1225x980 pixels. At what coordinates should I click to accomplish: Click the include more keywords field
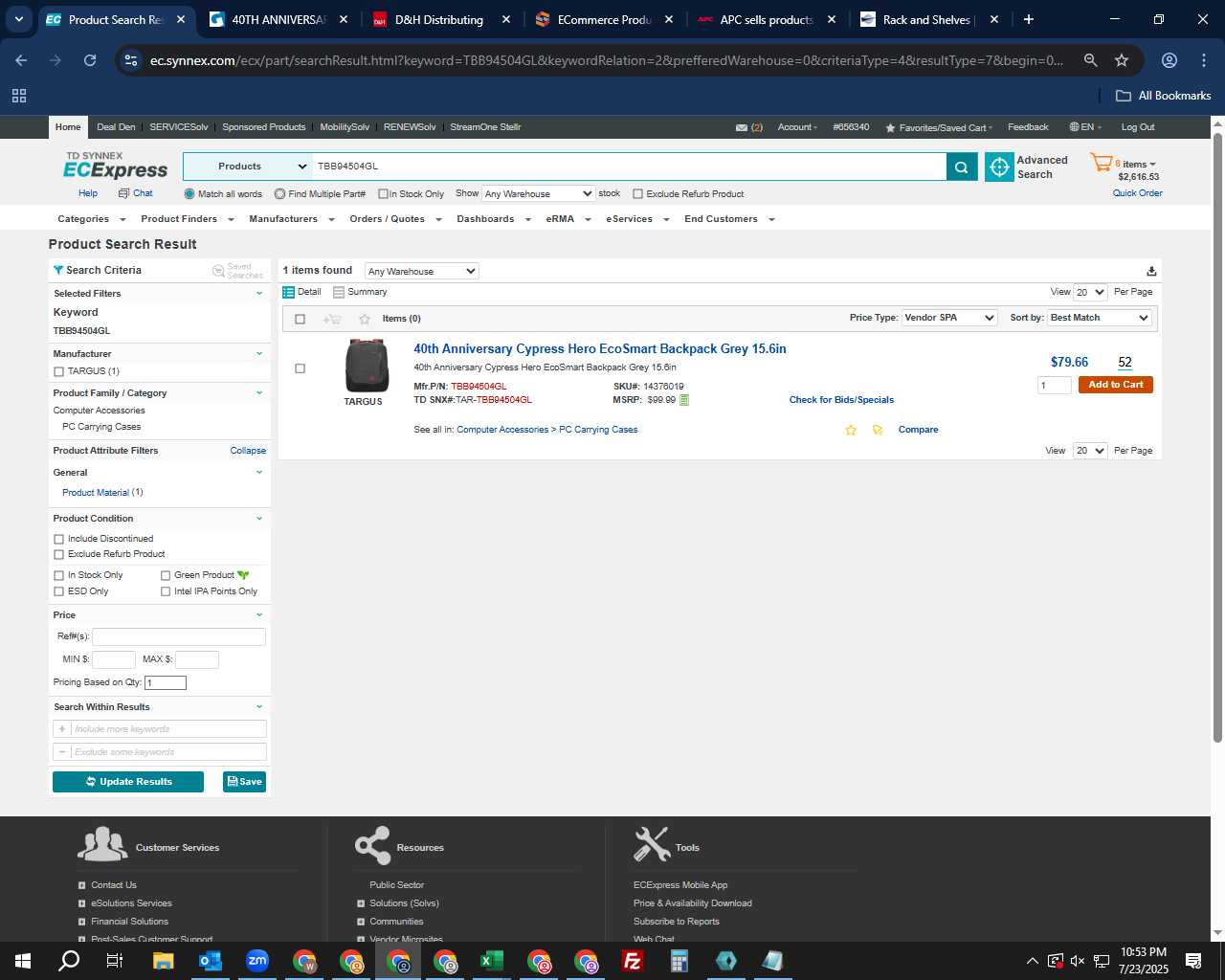pos(168,729)
